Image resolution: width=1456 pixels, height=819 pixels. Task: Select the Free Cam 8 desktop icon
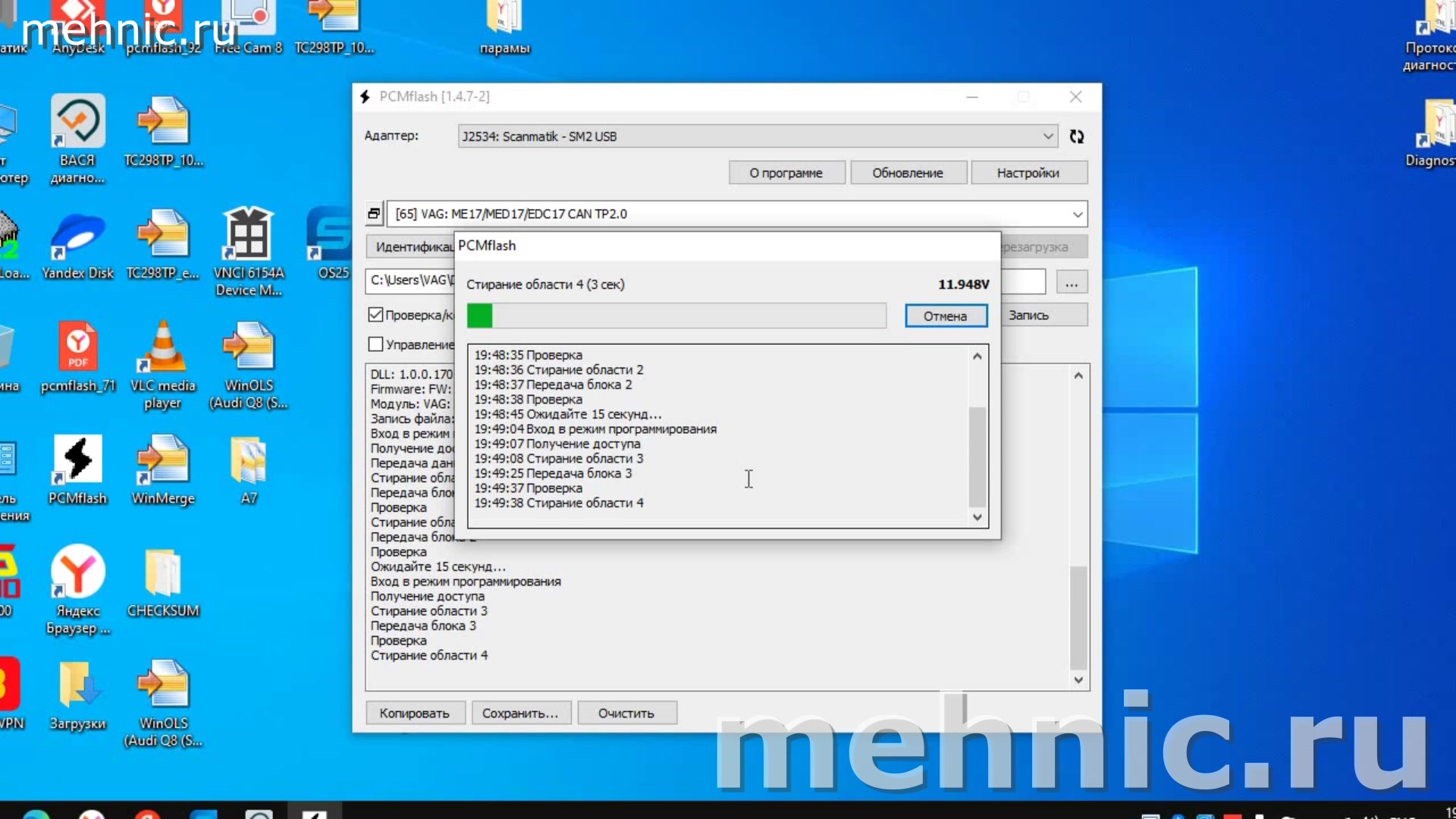249,29
